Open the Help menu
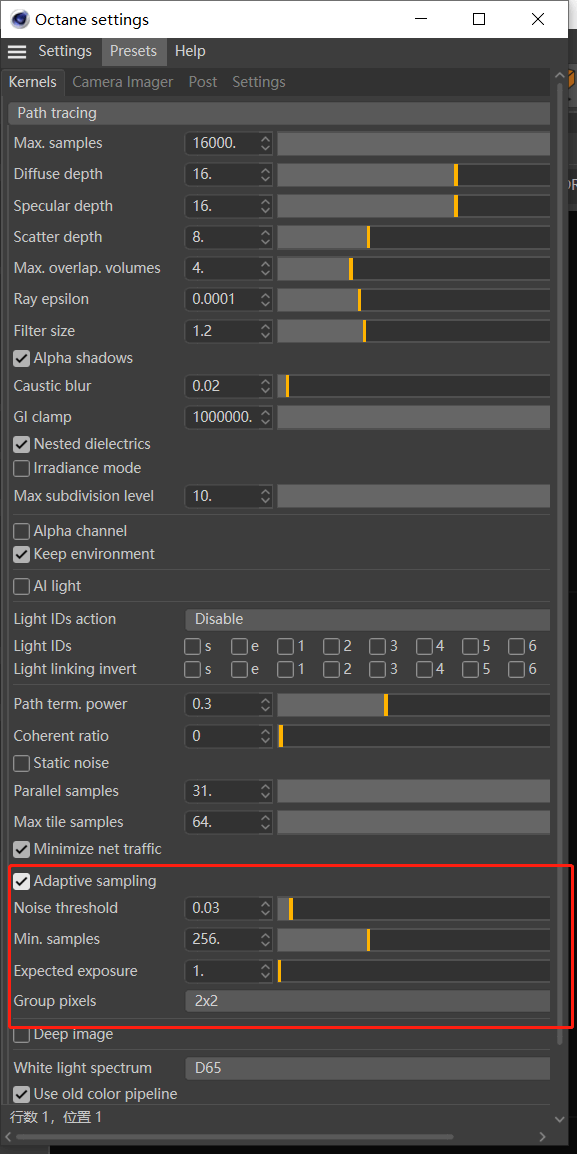Screen dimensions: 577x1154 click(x=190, y=52)
